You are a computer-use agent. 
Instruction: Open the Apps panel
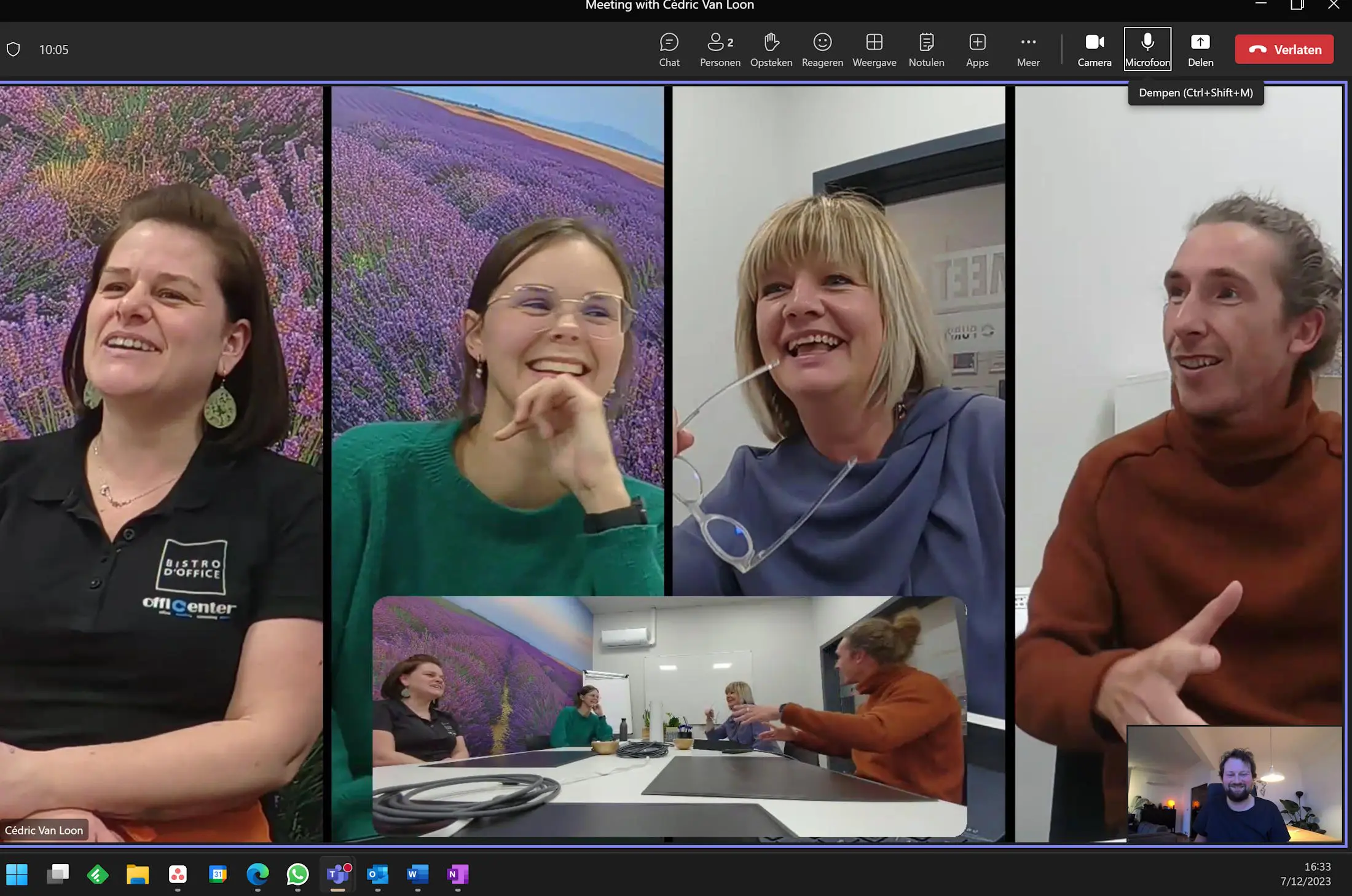[977, 49]
